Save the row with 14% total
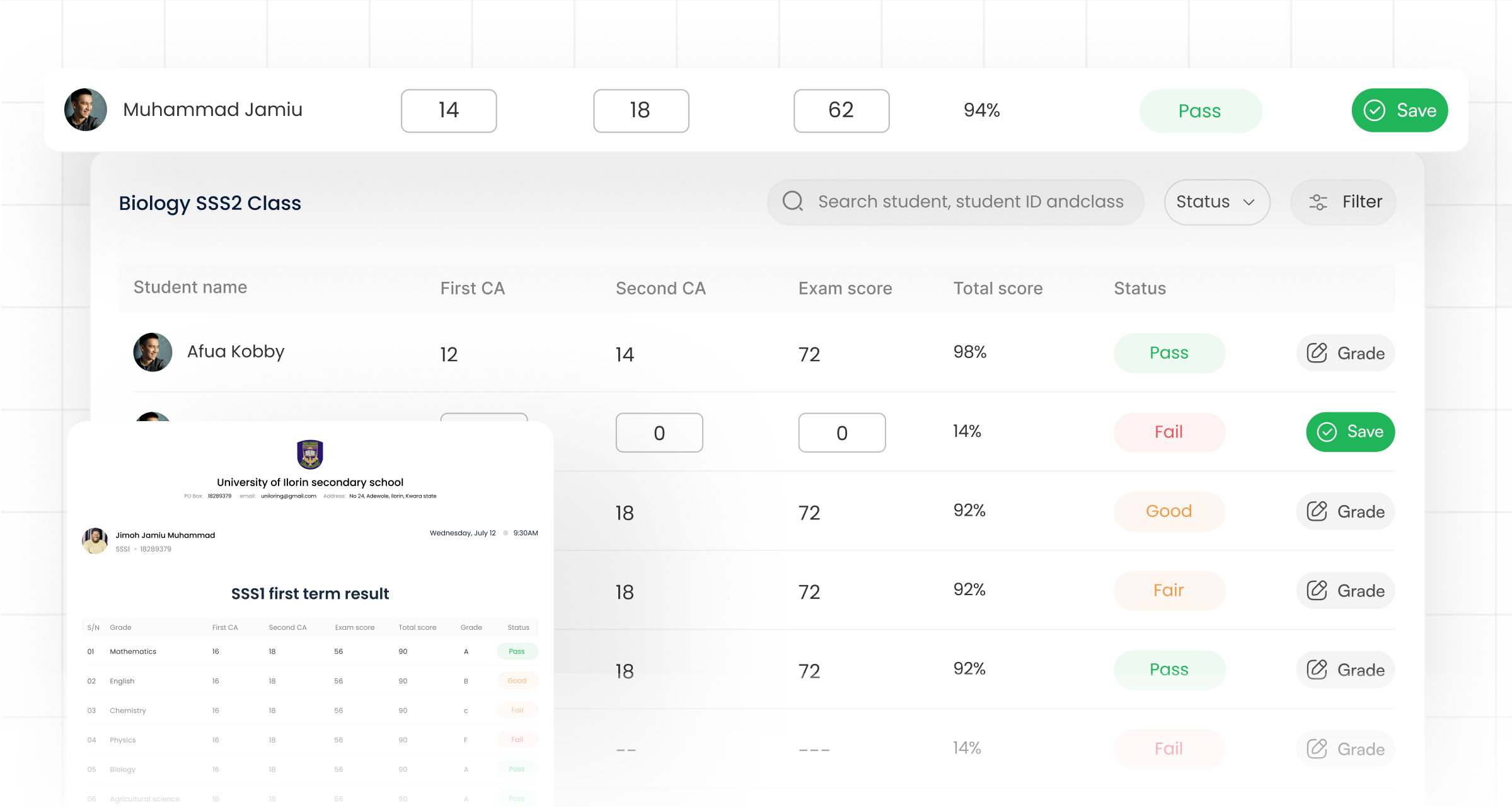This screenshot has height=807, width=1512. (x=1350, y=432)
